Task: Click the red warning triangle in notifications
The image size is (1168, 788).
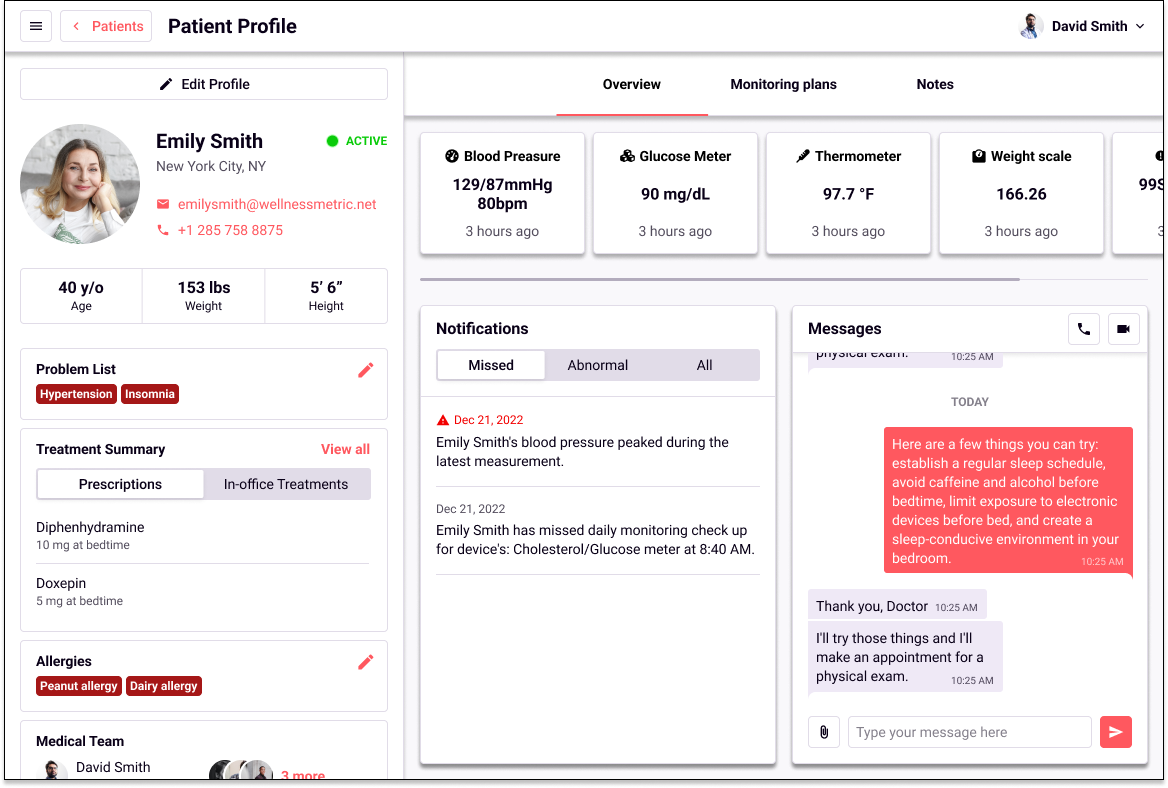Action: (443, 420)
